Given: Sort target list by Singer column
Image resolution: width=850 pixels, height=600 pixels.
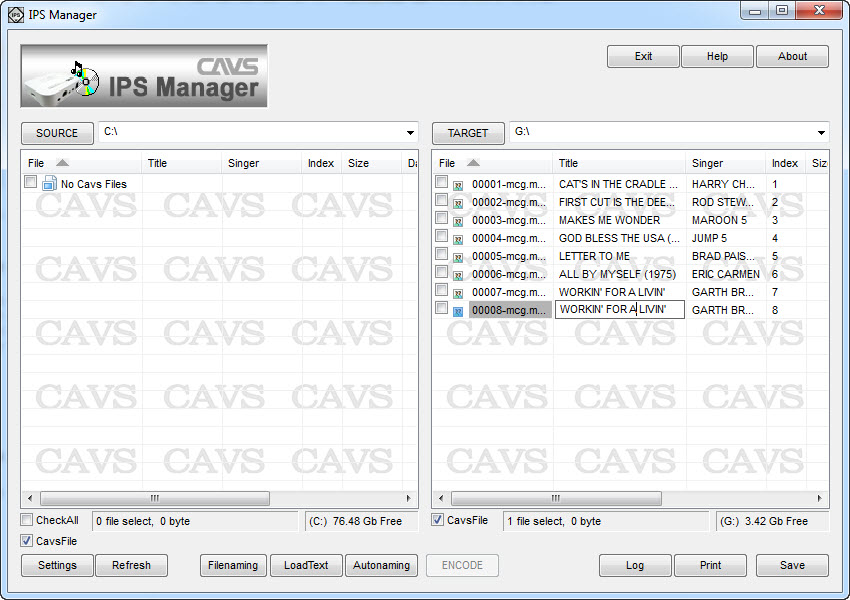Looking at the screenshot, I should [707, 163].
